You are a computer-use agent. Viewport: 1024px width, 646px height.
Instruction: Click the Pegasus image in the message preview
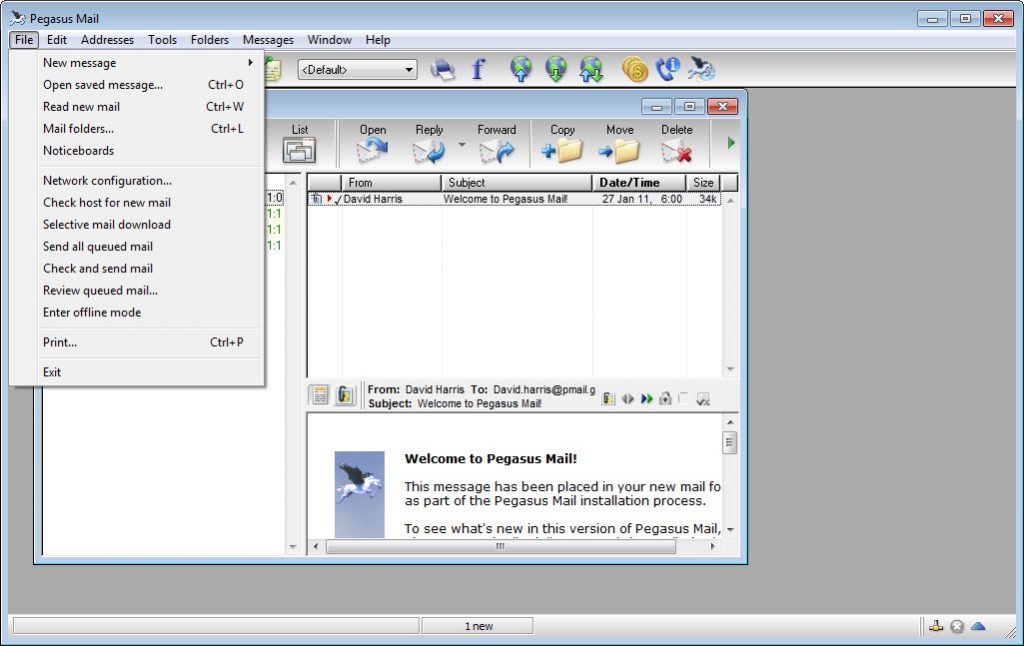point(359,494)
